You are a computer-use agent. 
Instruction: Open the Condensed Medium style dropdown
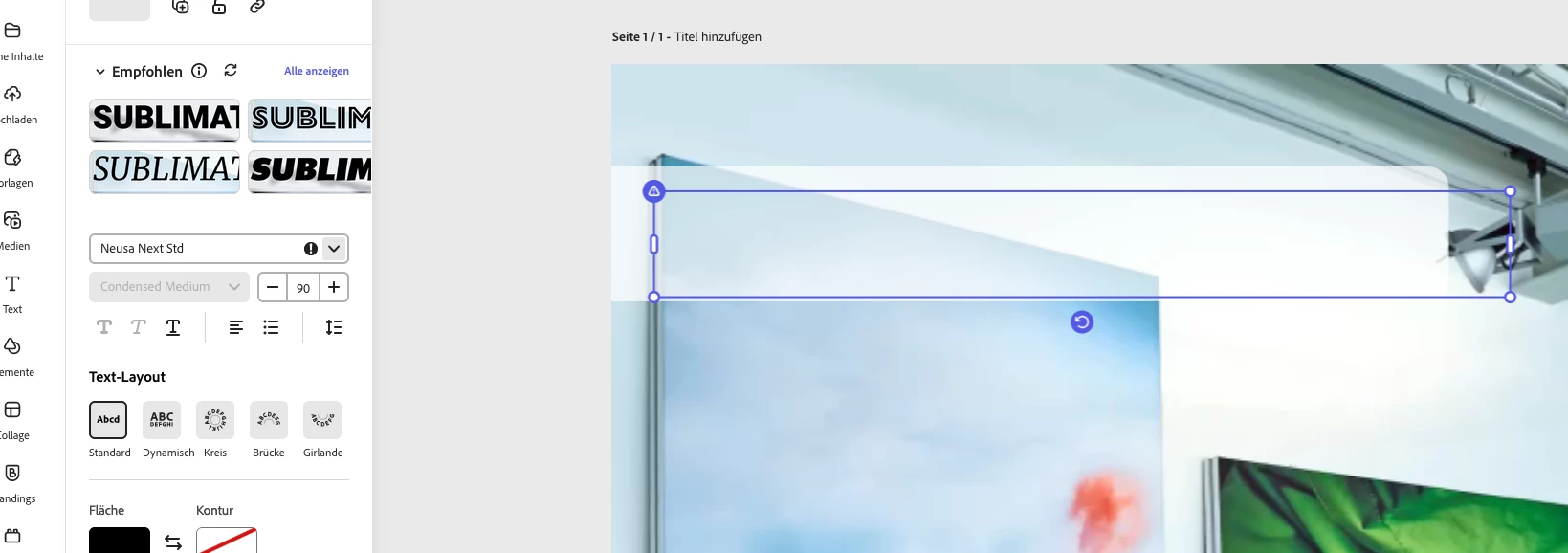coord(169,287)
